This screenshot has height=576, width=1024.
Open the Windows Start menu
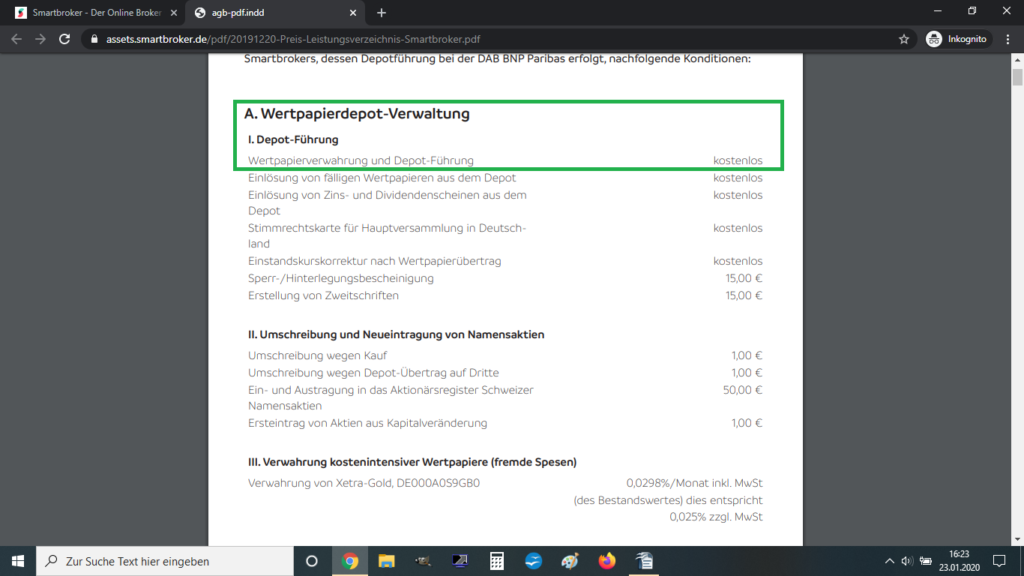coord(18,561)
